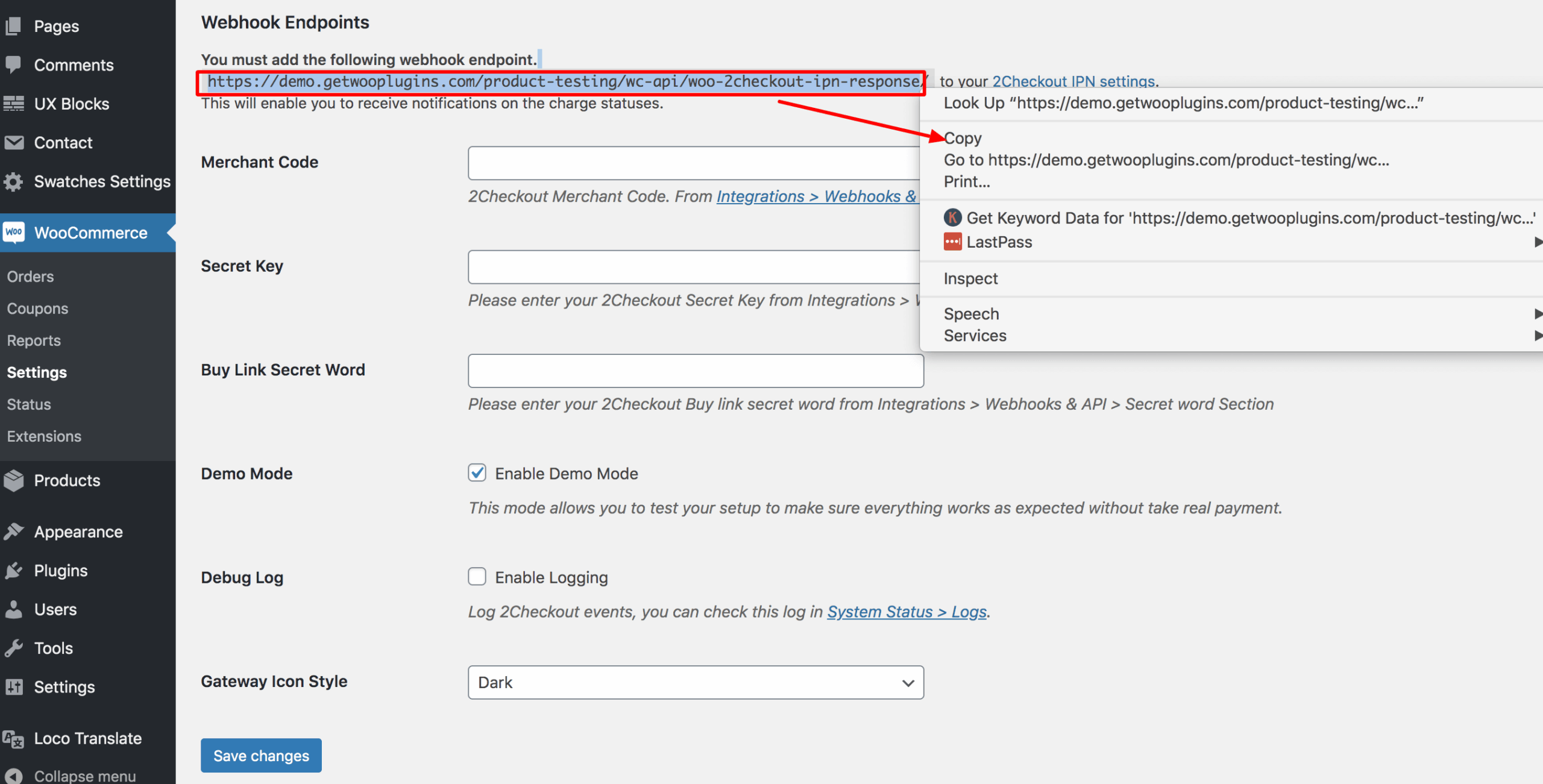Screen dimensions: 1543x784
Task: Click the Comments speech bubble icon
Action: [14, 64]
